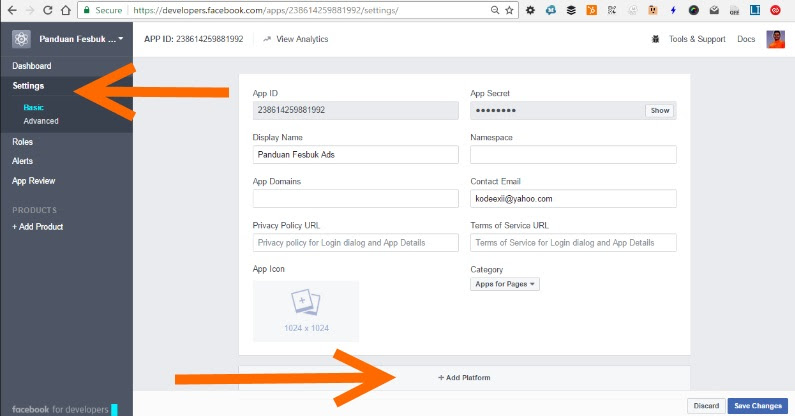The image size is (795, 416).
Task: Open the Apps for Pages category dropdown
Action: point(504,284)
